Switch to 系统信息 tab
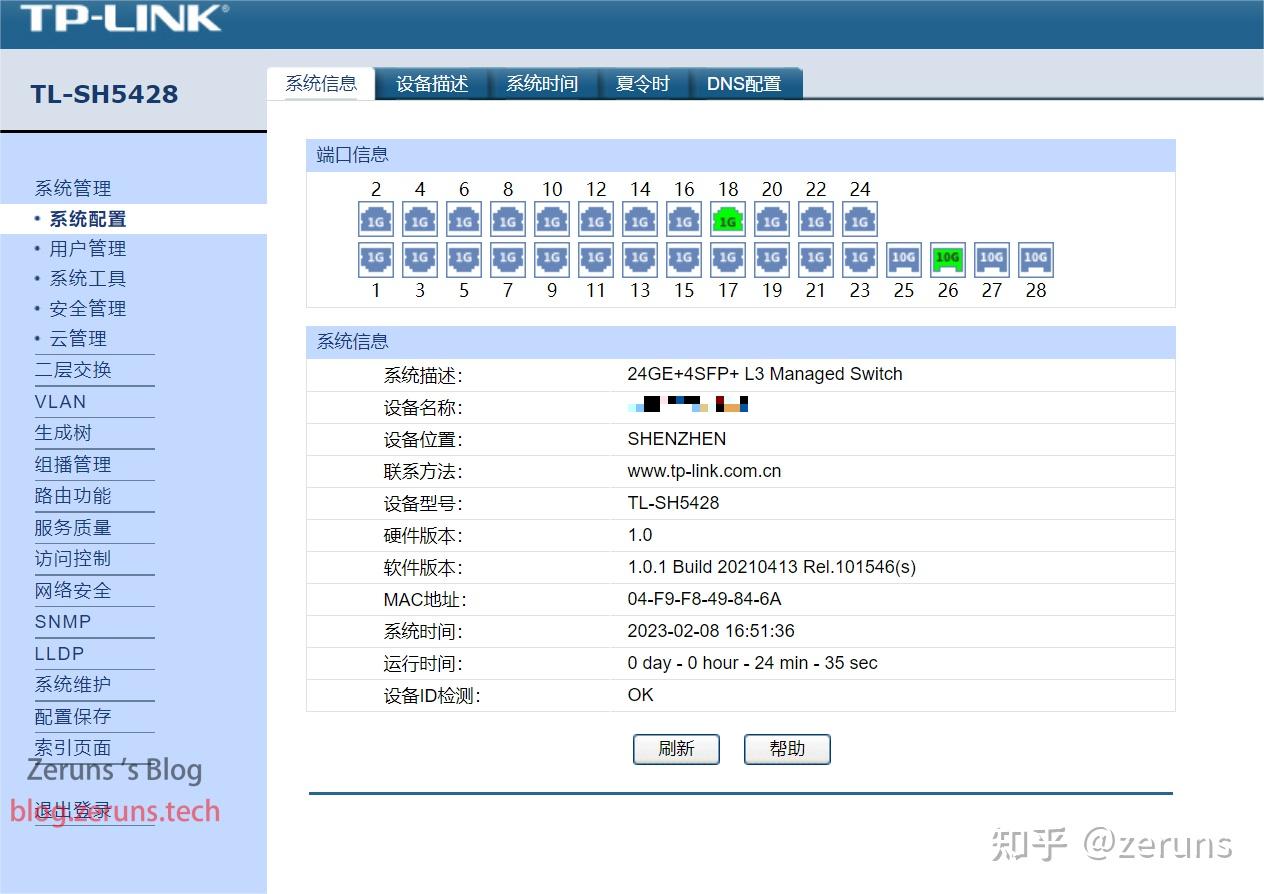 point(321,84)
